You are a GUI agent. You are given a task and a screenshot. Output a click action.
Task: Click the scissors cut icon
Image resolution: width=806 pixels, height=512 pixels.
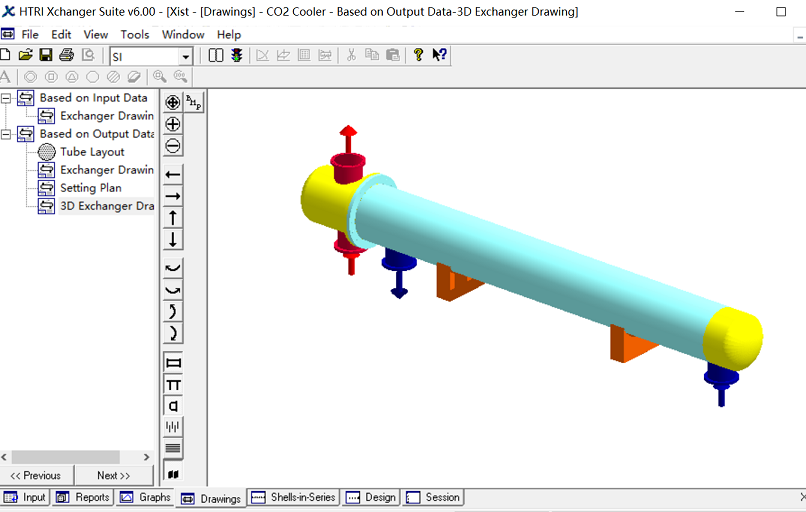point(351,55)
